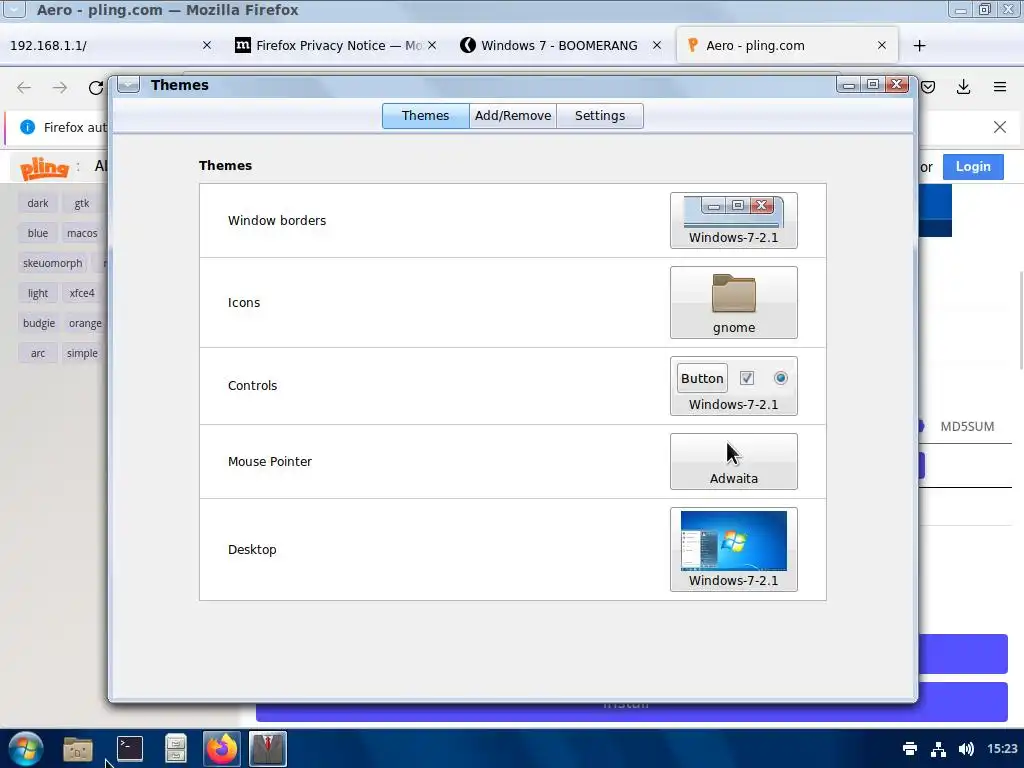Switch to the 192.168.1.1 browser tab
This screenshot has height=768, width=1024.
(111, 46)
